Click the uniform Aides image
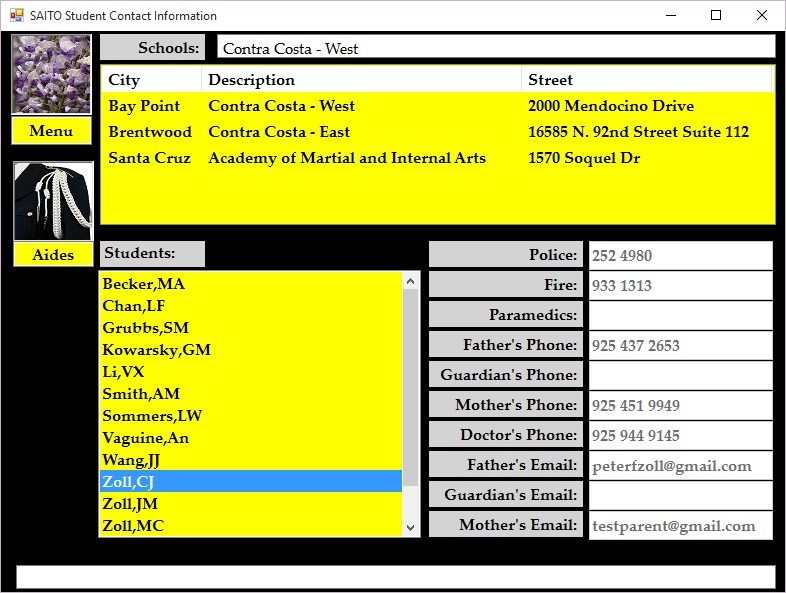This screenshot has width=786, height=593. (53, 201)
